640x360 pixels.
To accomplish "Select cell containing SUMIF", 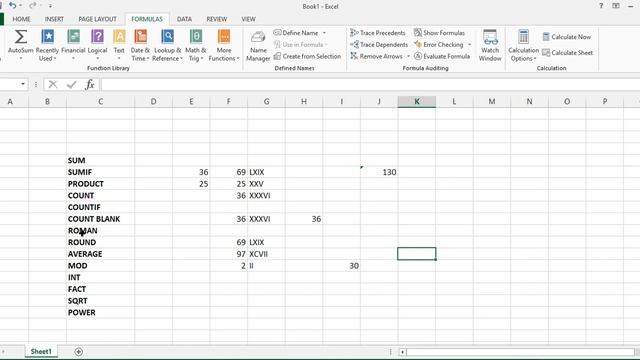I will pyautogui.click(x=100, y=172).
